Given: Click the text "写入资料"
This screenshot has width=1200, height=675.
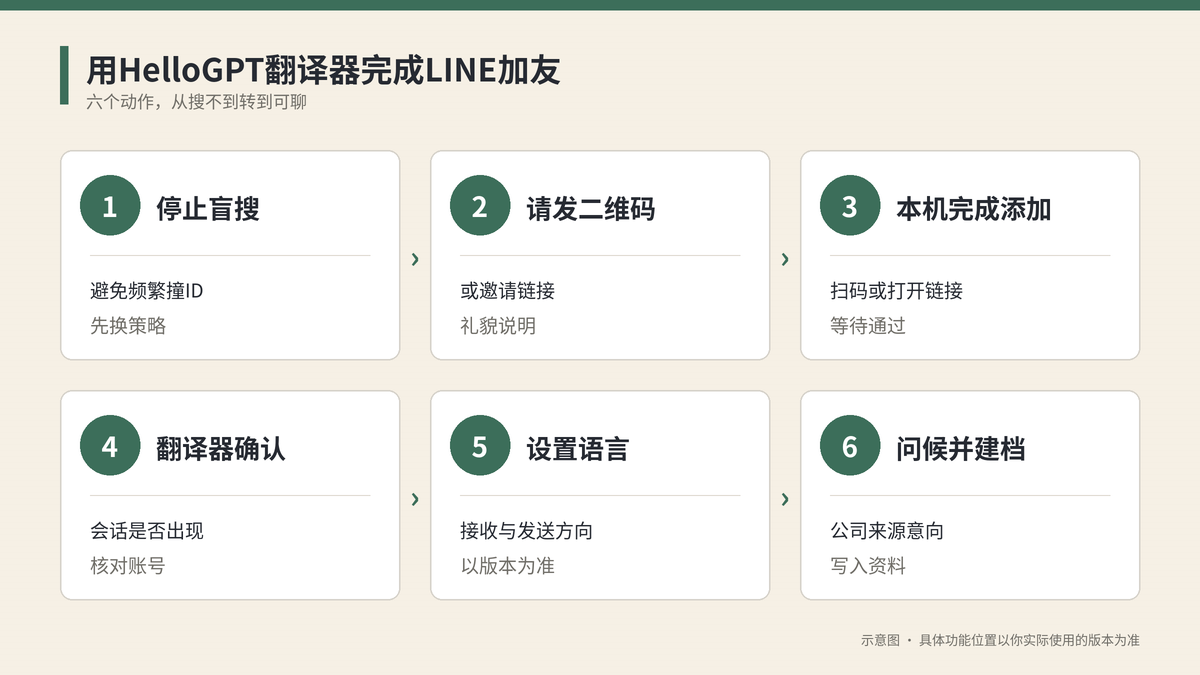Looking at the screenshot, I should coord(868,565).
